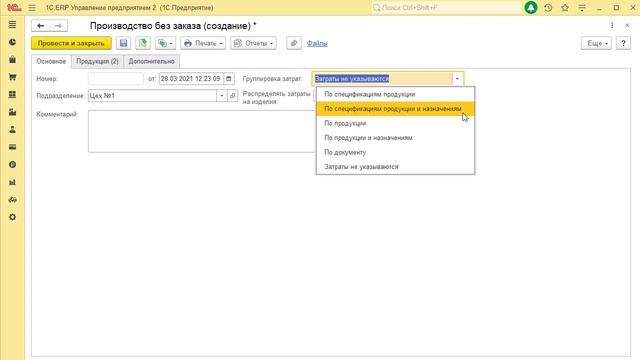Image resolution: width=640 pixels, height=360 pixels.
Task: Open the shopping cart section in sidebar
Action: point(12,77)
